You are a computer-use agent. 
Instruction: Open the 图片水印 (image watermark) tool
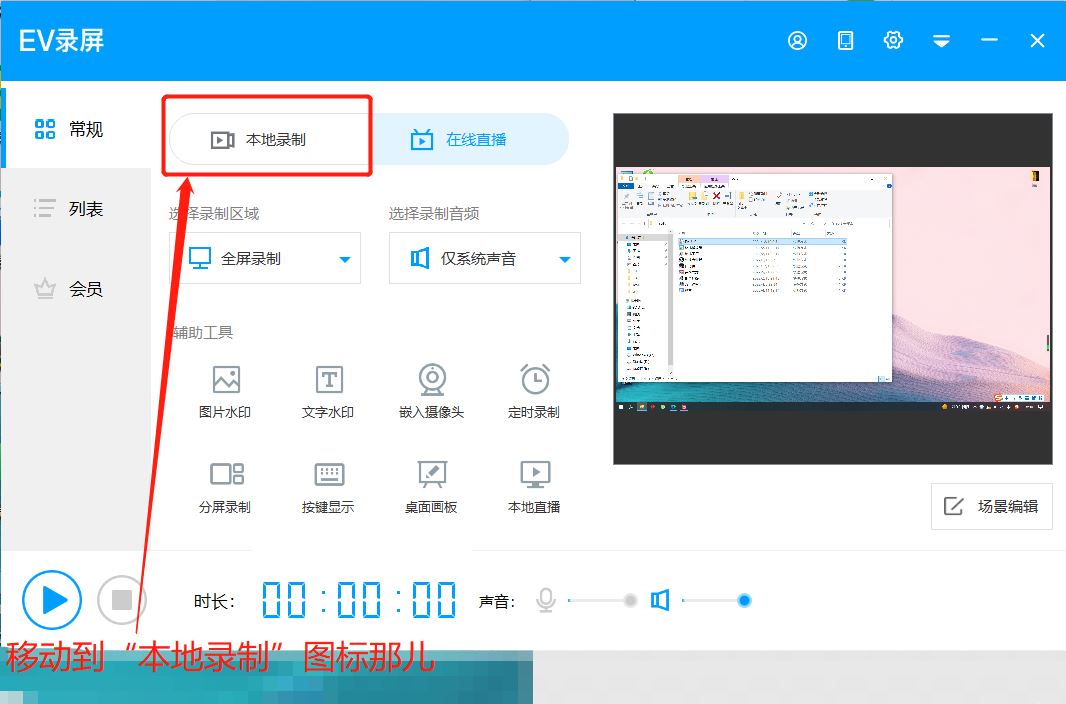coord(225,390)
